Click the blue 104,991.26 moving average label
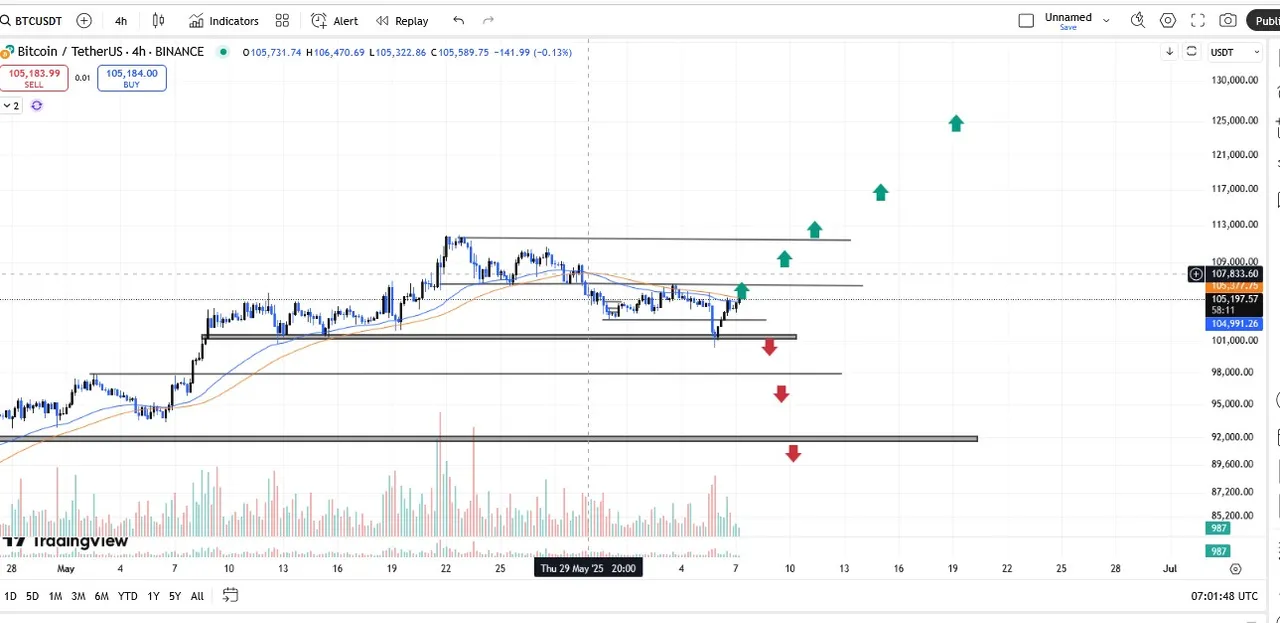Viewport: 1280px width, 623px height. (1233, 324)
